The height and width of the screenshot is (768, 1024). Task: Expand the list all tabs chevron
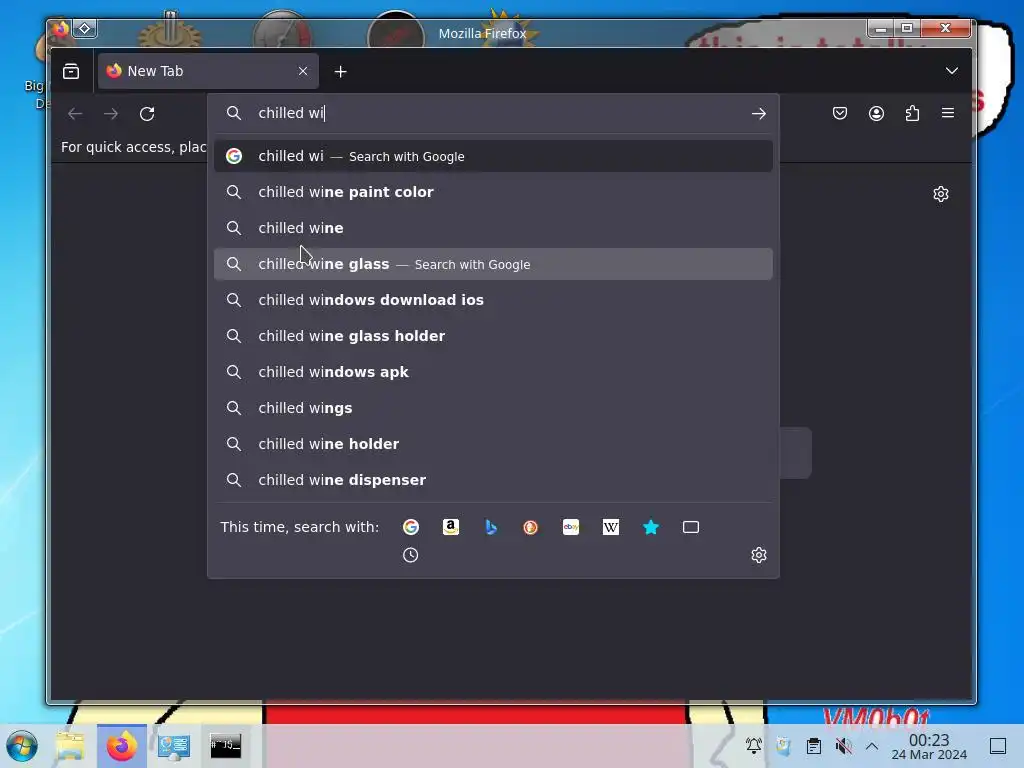tap(952, 71)
